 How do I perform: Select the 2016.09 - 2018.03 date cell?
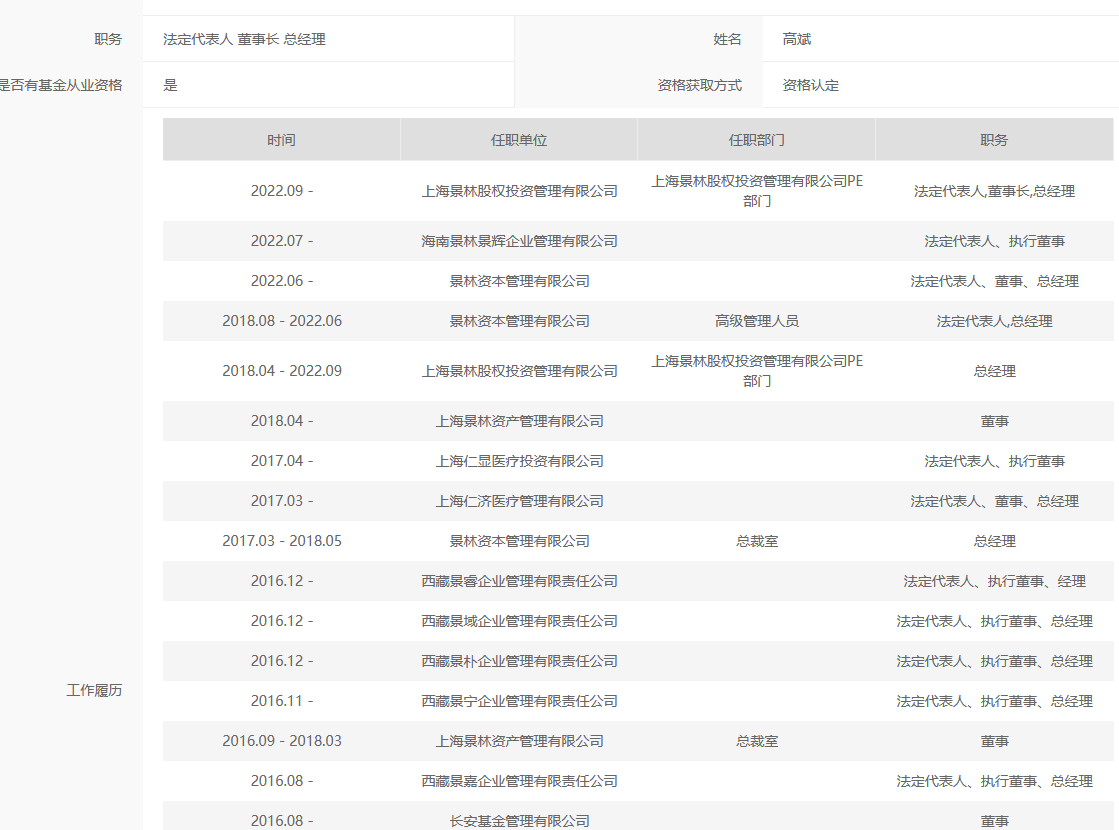281,741
